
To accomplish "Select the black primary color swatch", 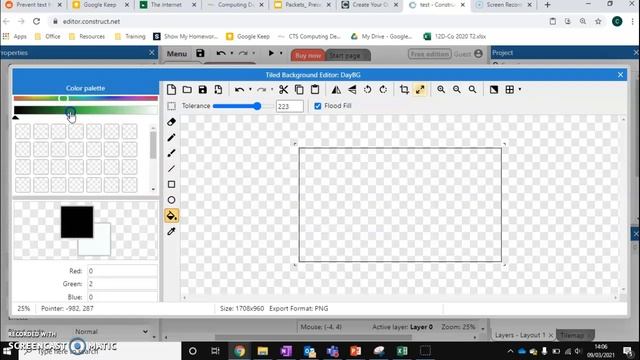I will tap(77, 222).
